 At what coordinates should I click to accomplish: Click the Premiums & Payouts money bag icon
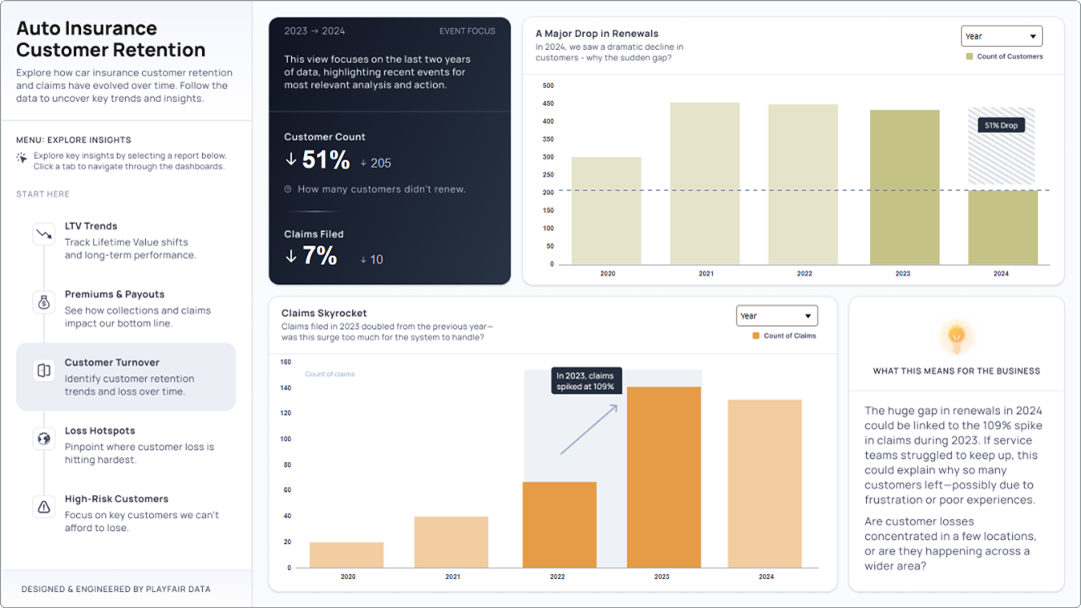point(43,300)
